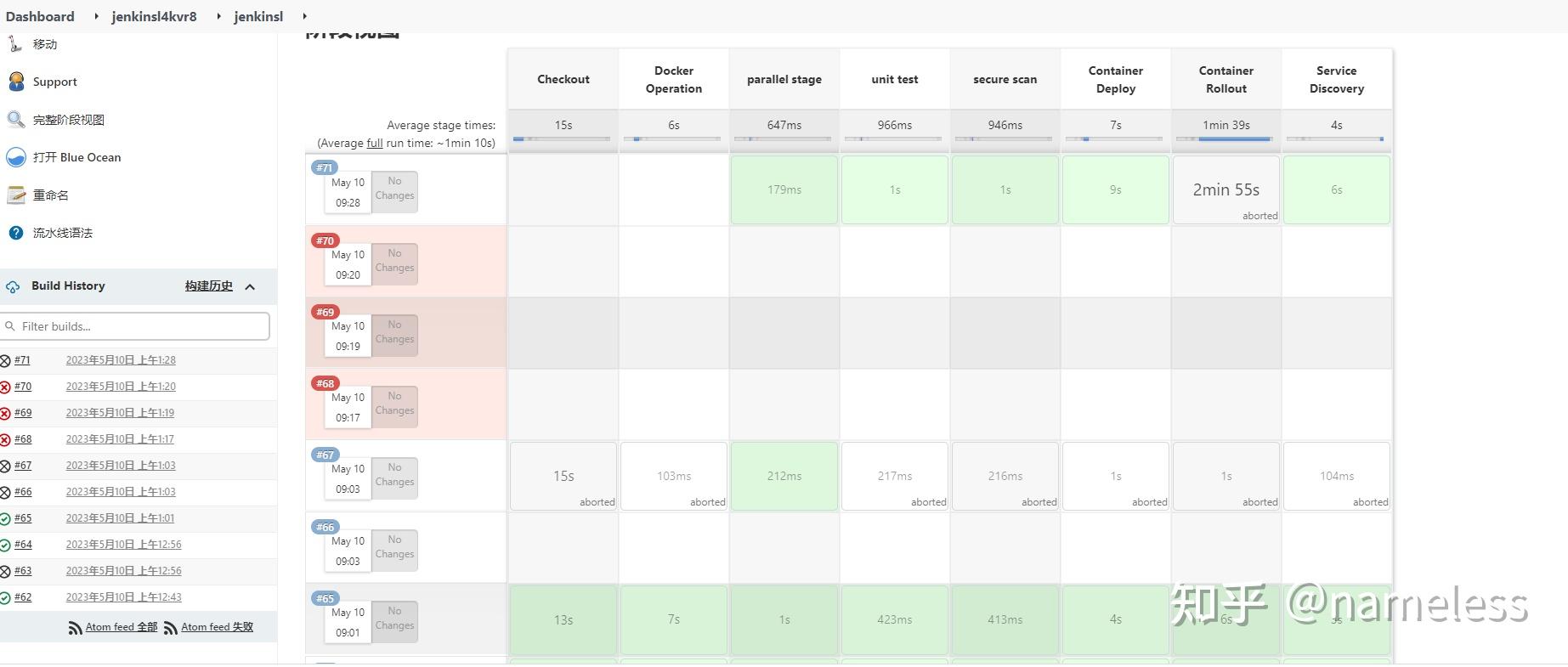Click the failed status icon for build #70

5,387
